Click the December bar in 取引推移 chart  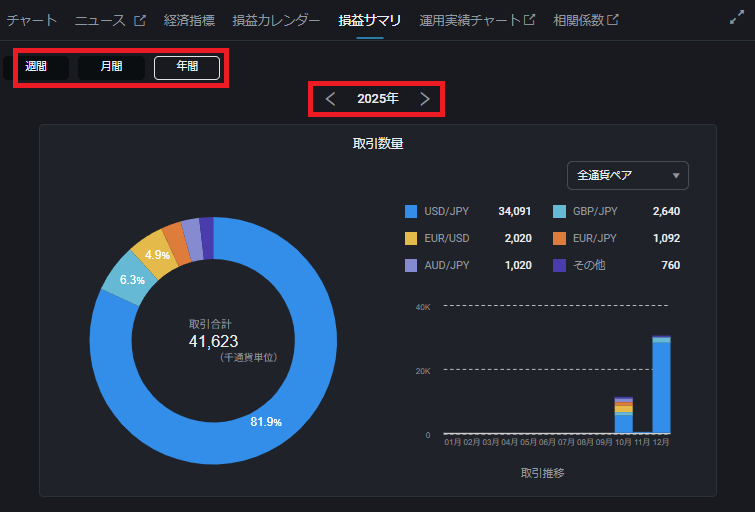coord(661,385)
